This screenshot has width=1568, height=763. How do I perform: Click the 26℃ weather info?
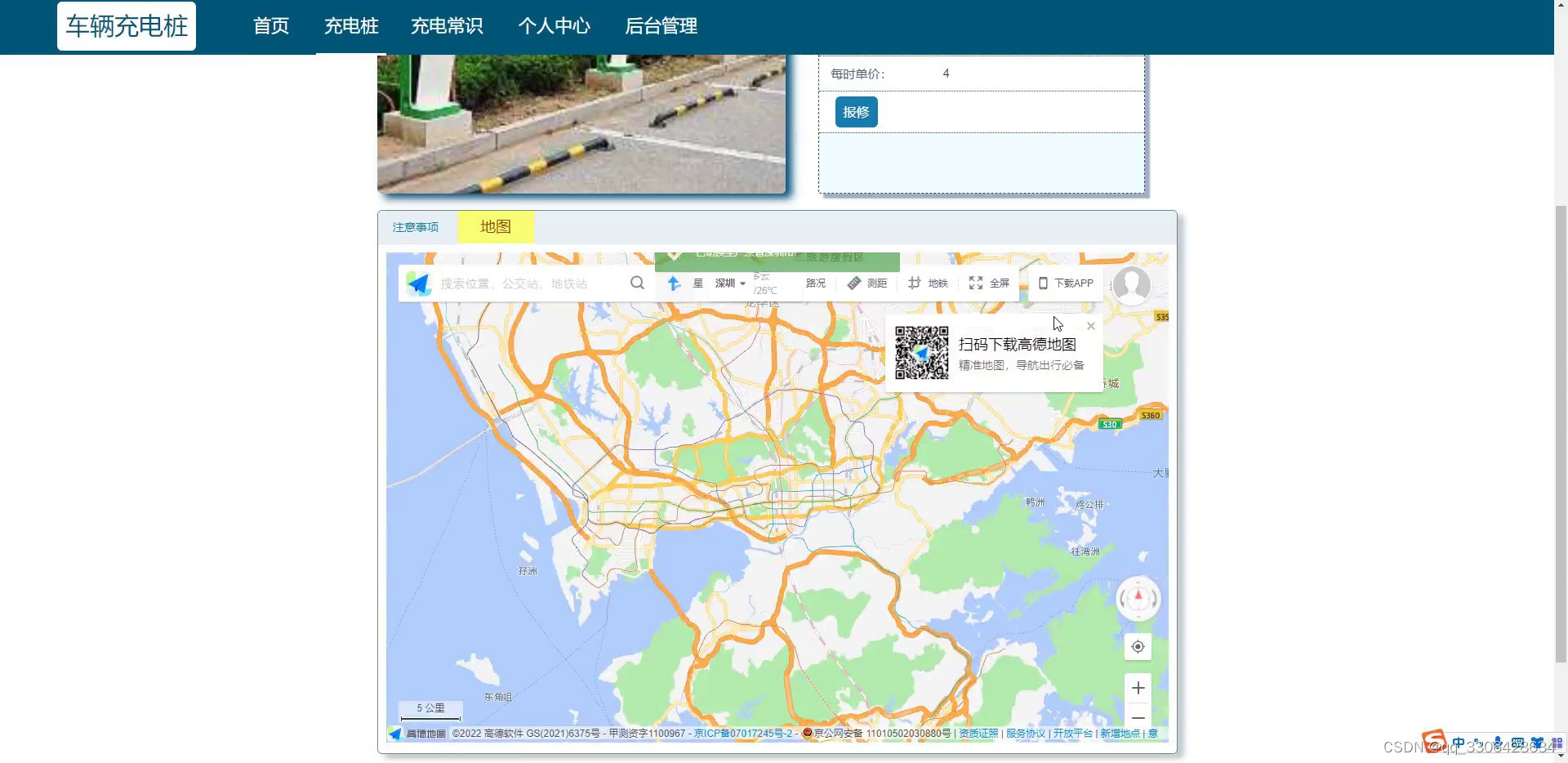coord(766,290)
